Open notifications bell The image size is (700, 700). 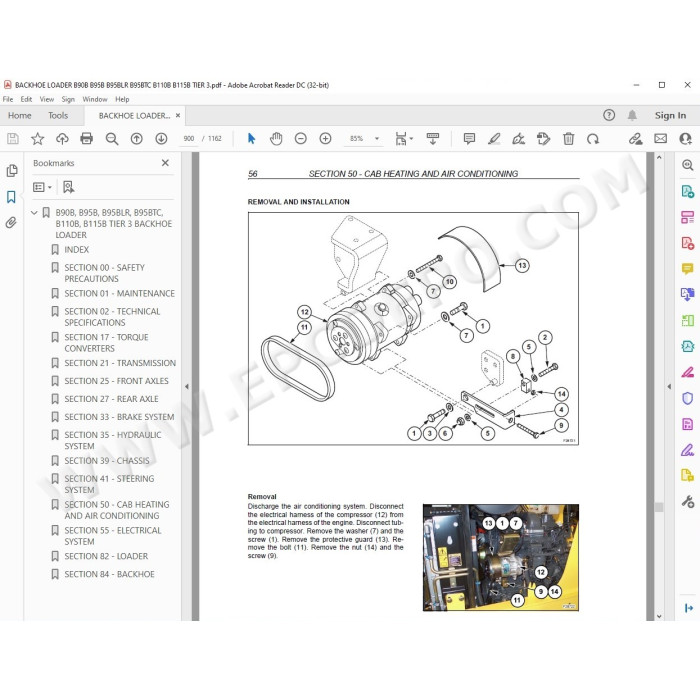(x=632, y=115)
